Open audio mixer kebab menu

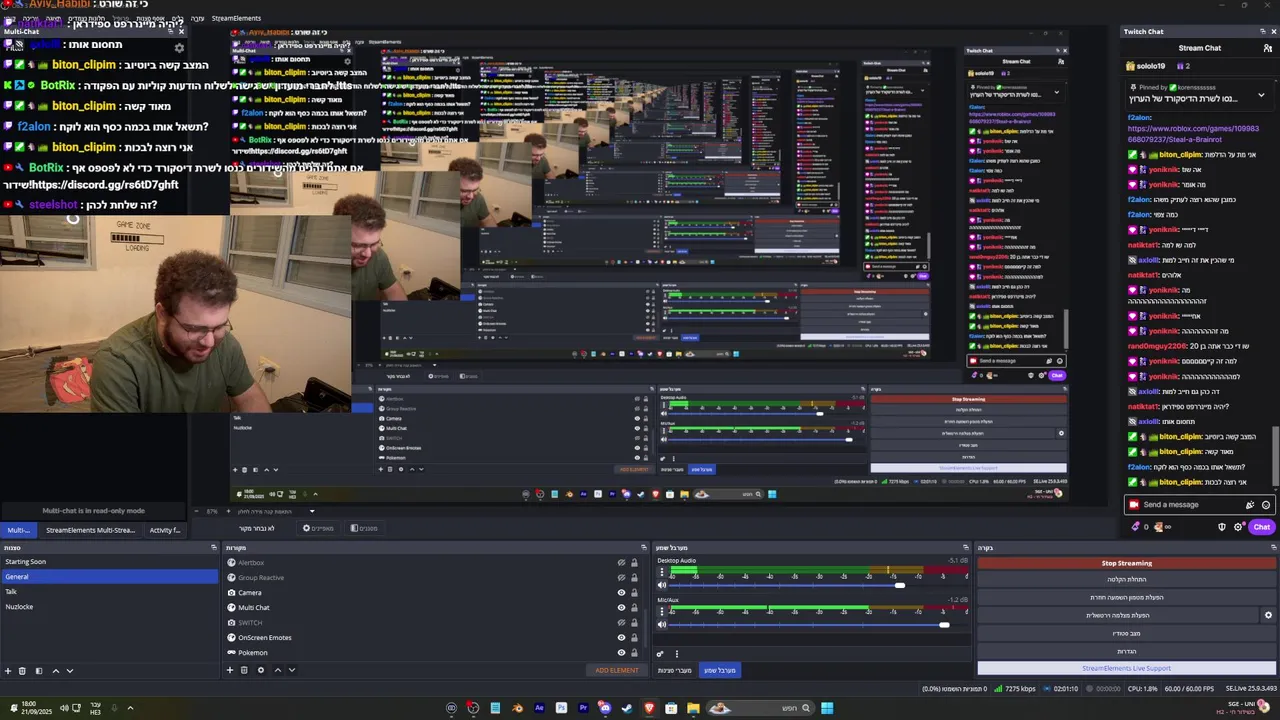[x=676, y=654]
